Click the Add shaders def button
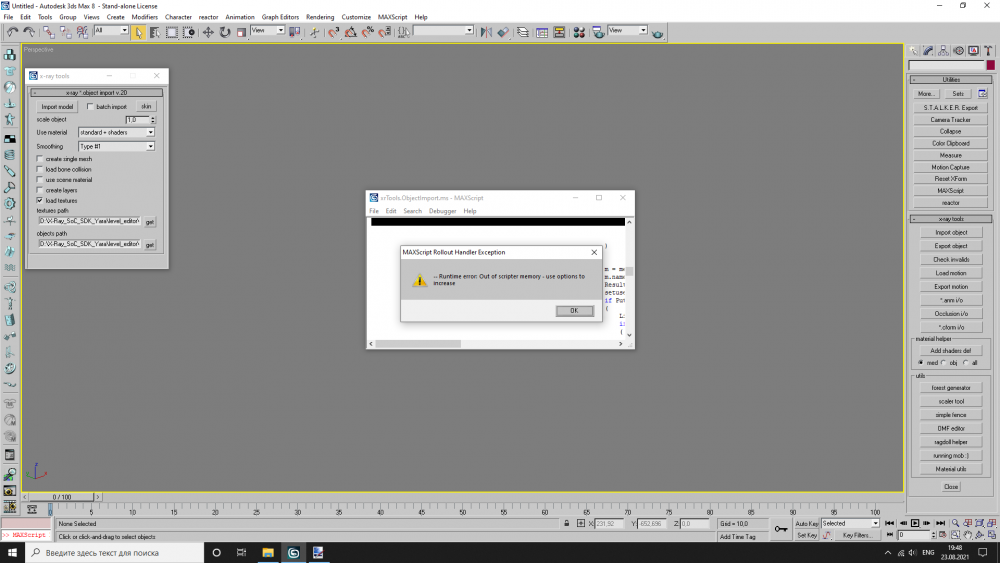1000x563 pixels. coord(950,351)
